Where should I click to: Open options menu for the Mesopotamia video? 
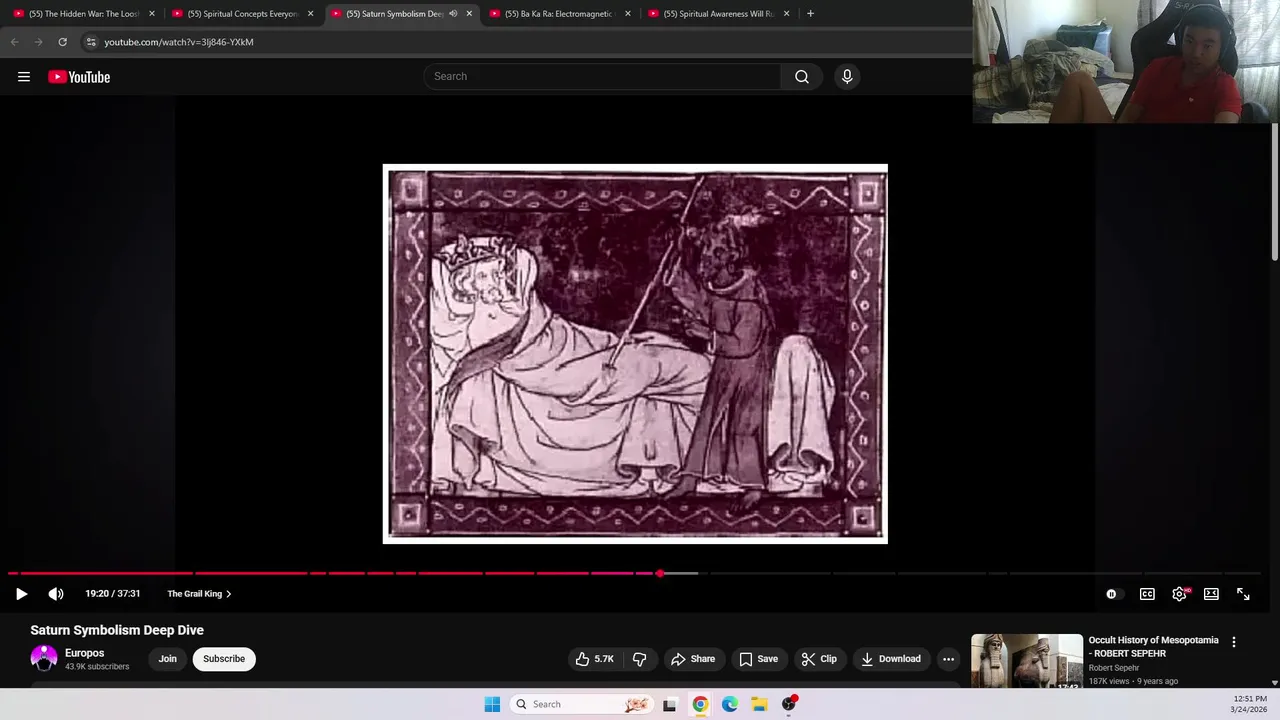[1234, 642]
